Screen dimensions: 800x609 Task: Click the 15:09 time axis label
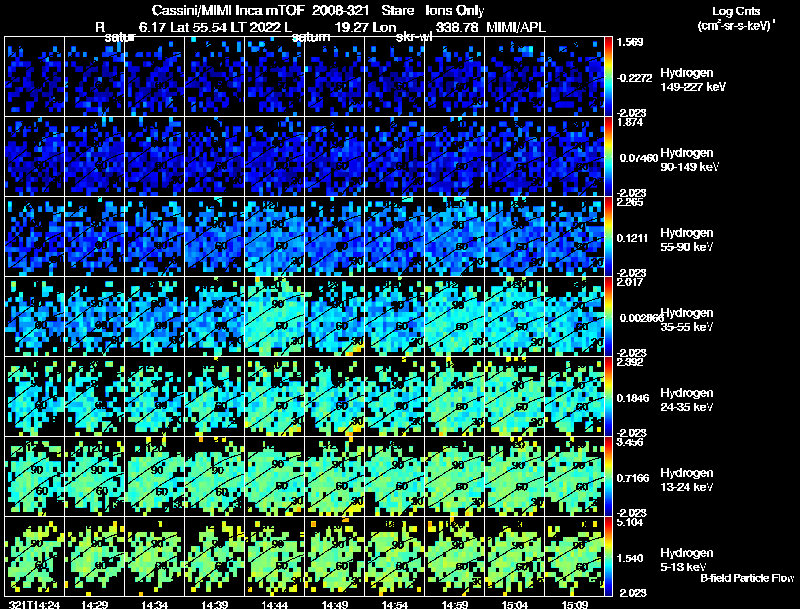(x=575, y=605)
